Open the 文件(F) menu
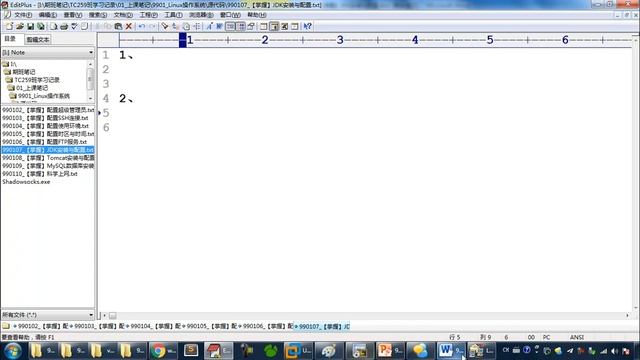 (23, 15)
